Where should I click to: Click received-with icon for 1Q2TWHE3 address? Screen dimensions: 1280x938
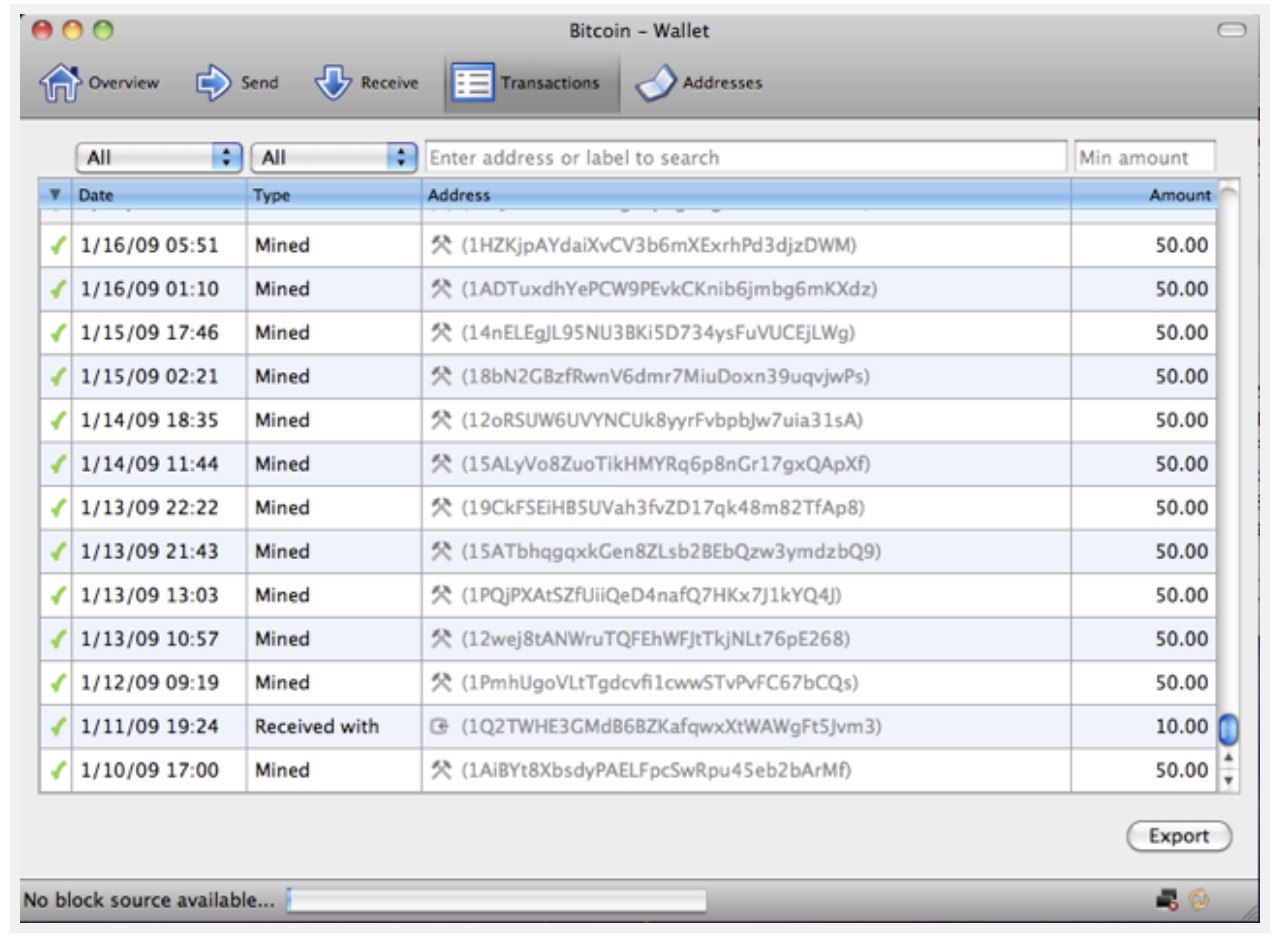[x=440, y=727]
